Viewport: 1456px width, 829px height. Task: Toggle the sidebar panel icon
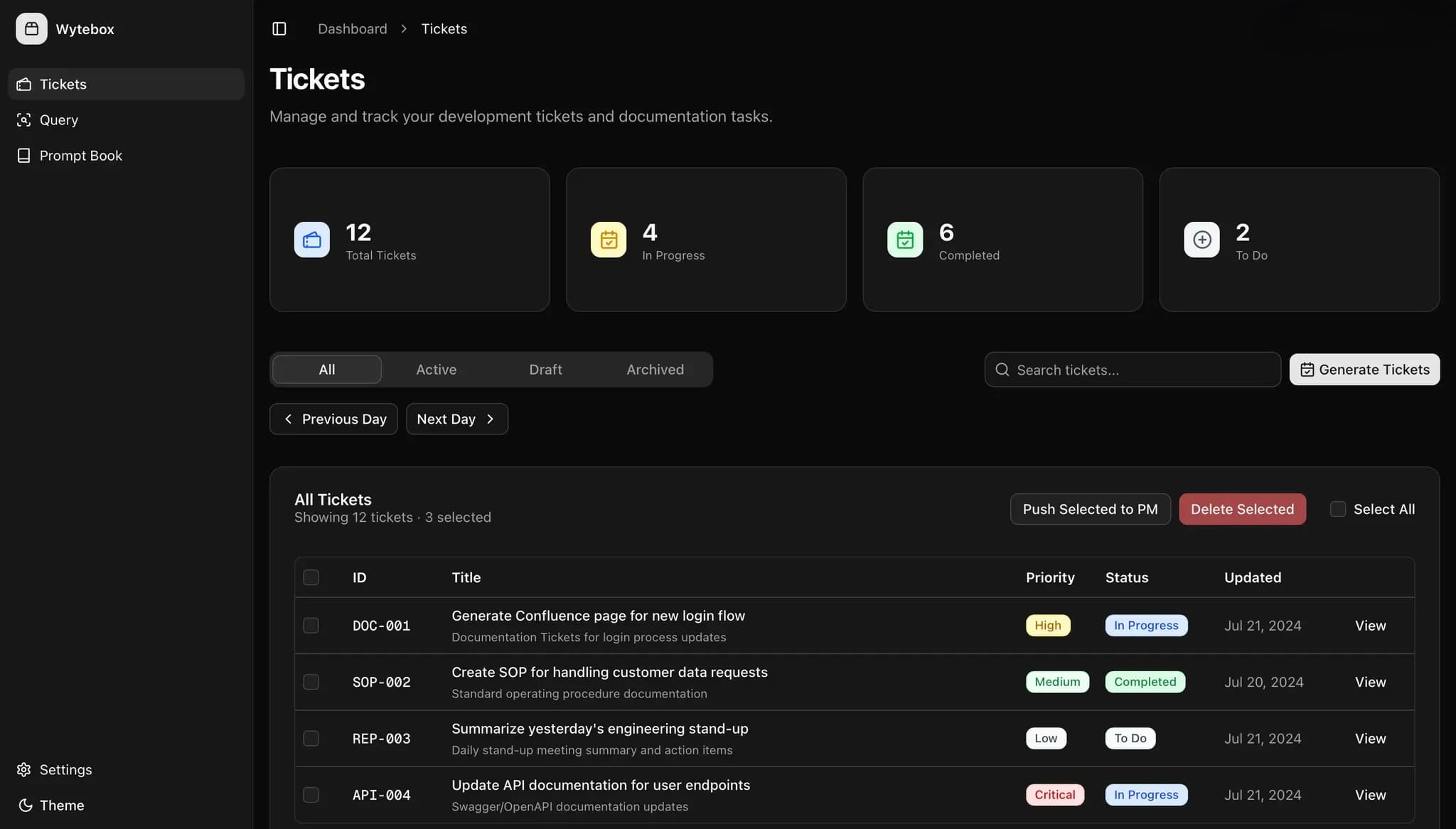point(279,28)
